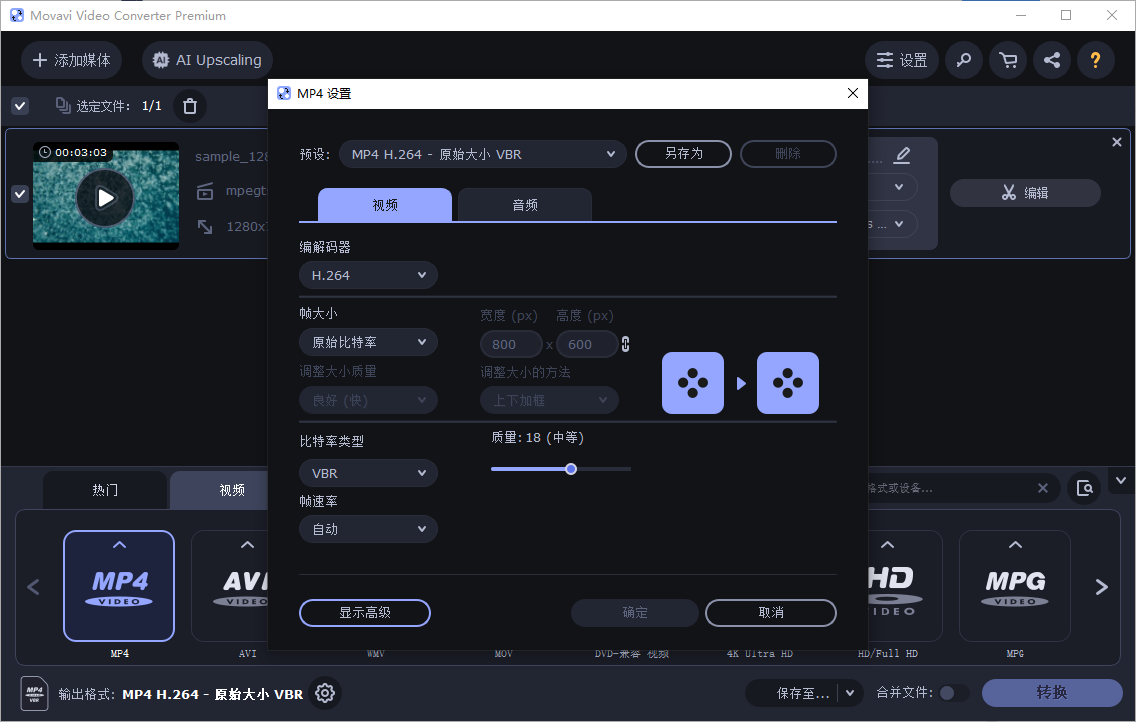Screen dimensions: 1136x722
Task: Click the 显示高级 button
Action: pyautogui.click(x=364, y=612)
